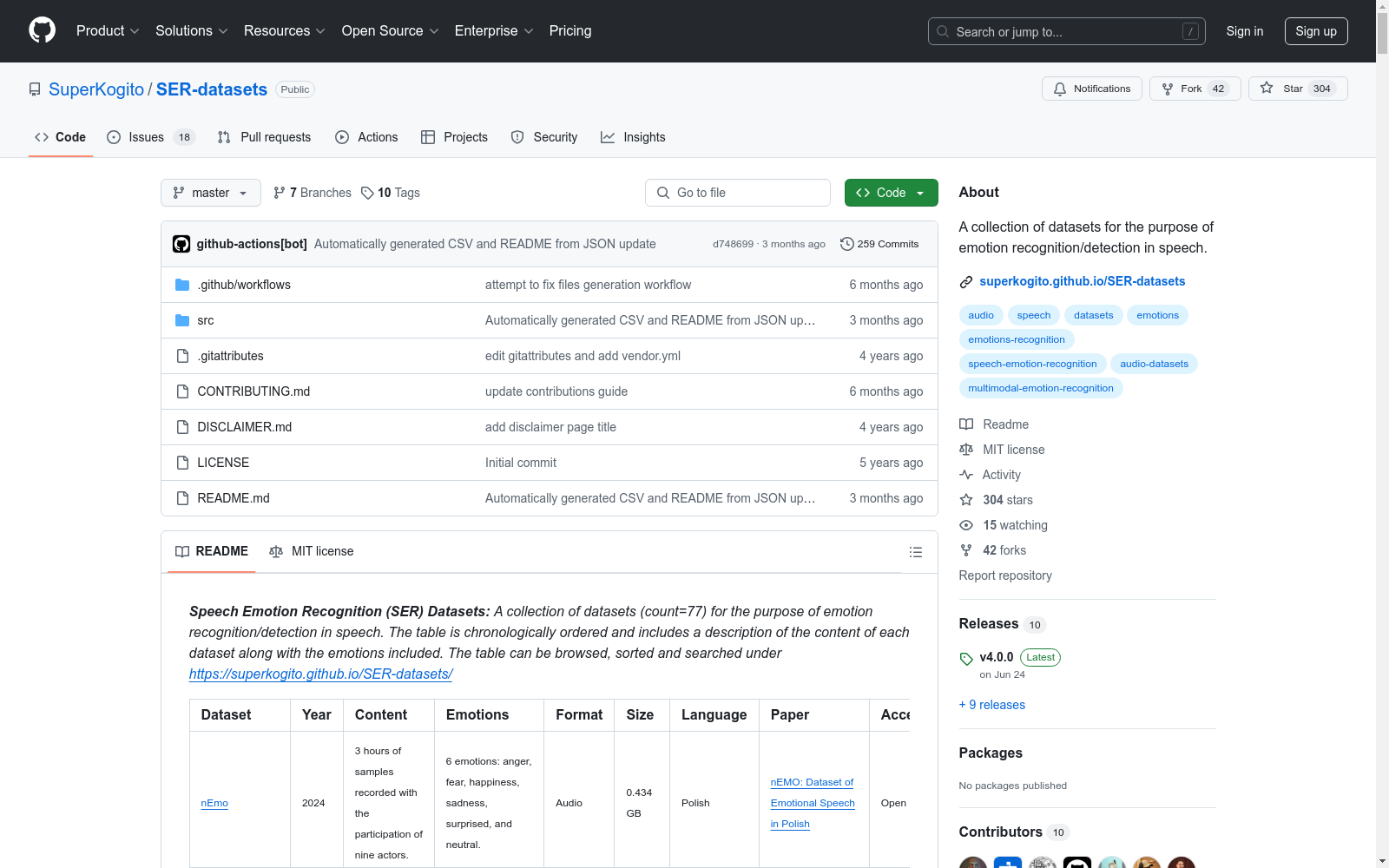Focus the Search or jump to field
Screen dimensions: 1389x868
1067,31
